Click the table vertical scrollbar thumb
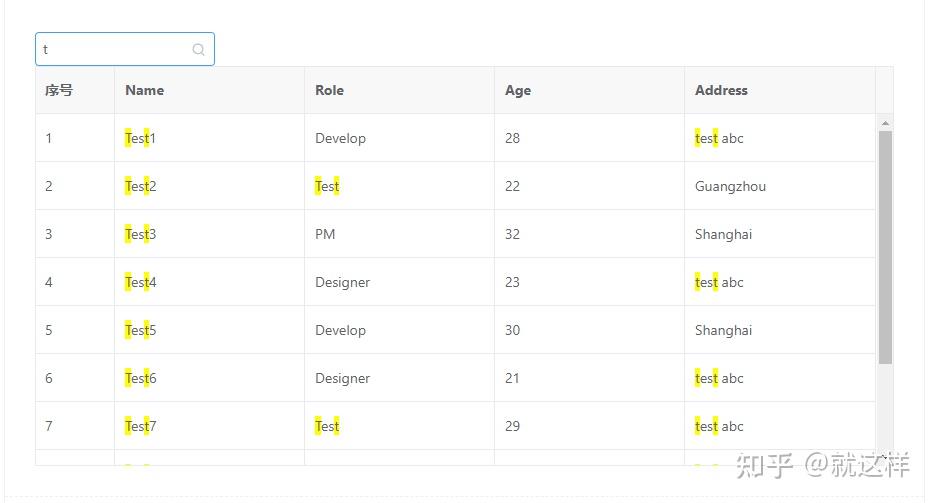934x503 pixels. [x=885, y=246]
